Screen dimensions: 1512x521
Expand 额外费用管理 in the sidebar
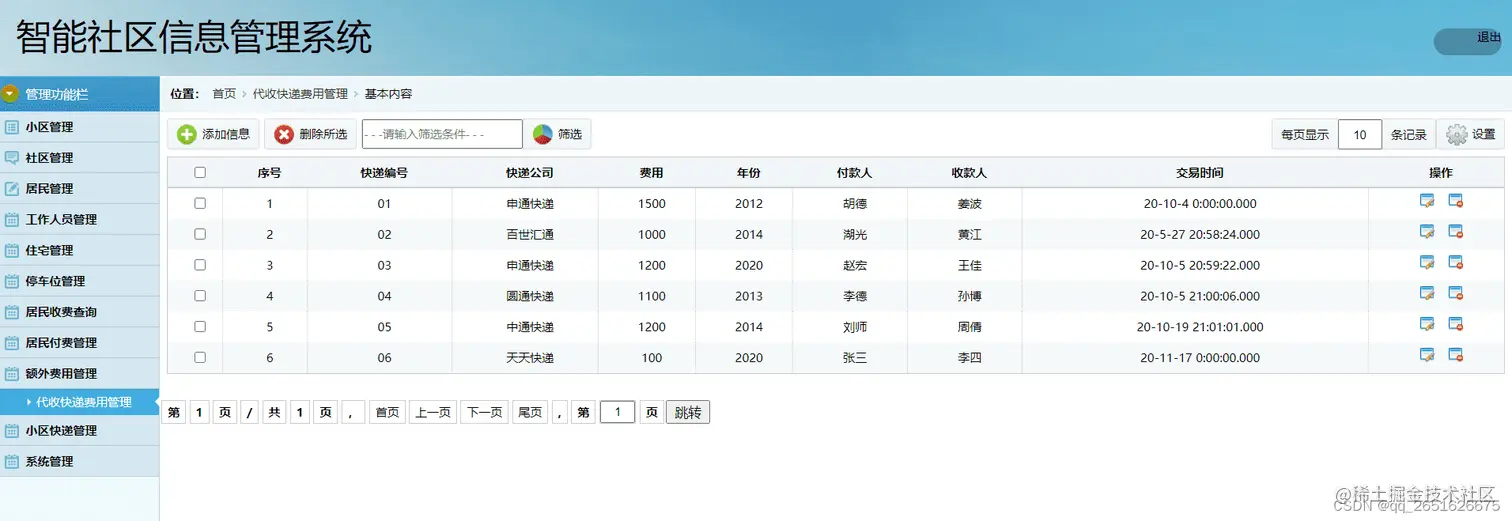tap(80, 373)
